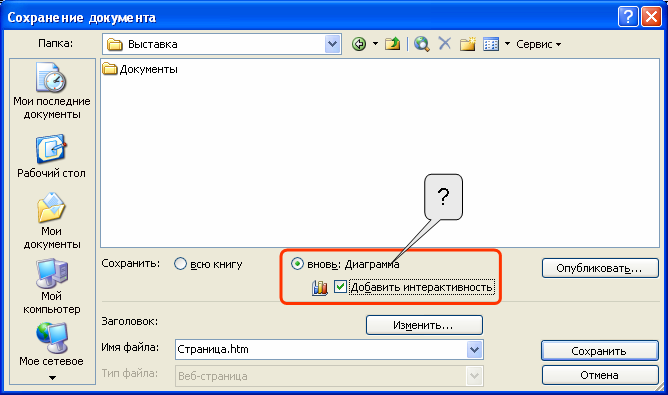Viewport: 668px width, 395px height.
Task: Open the Сервис menu
Action: (538, 44)
